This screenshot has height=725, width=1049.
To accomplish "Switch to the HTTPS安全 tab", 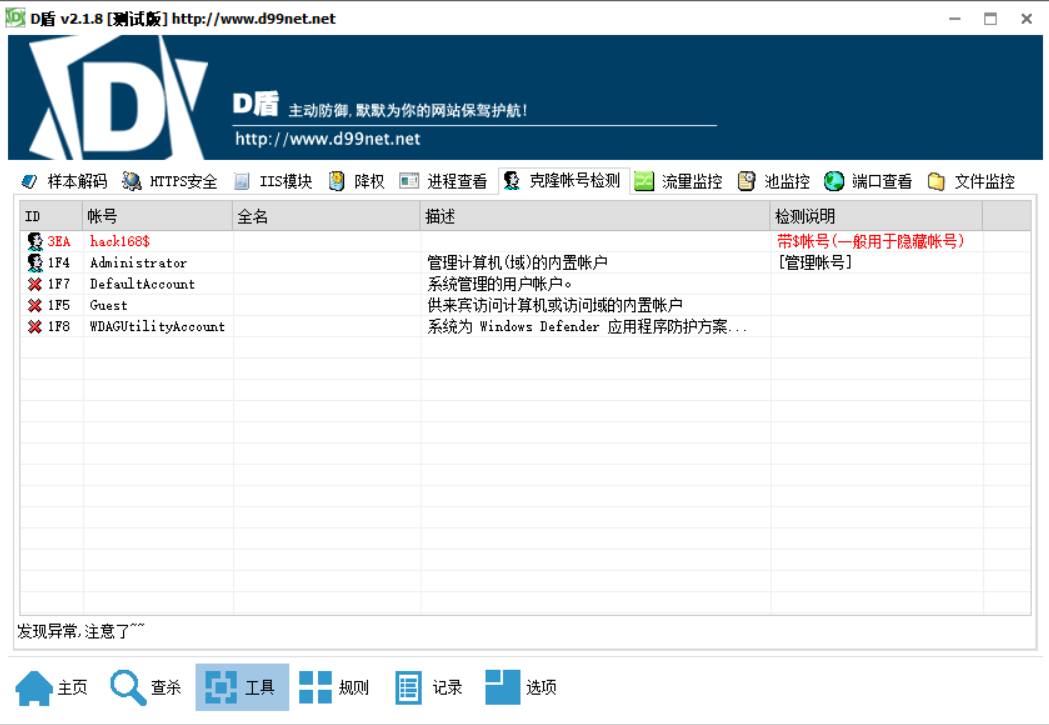I will [170, 181].
